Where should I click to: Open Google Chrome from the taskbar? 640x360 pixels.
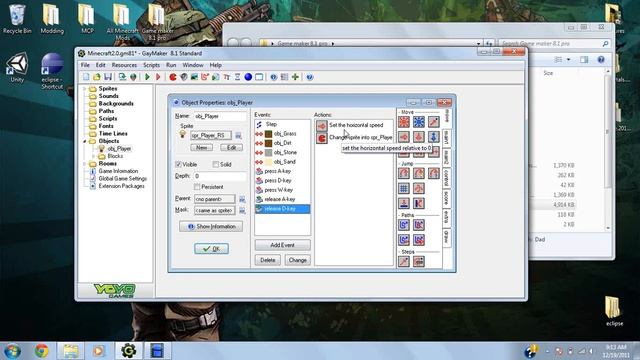pos(42,351)
